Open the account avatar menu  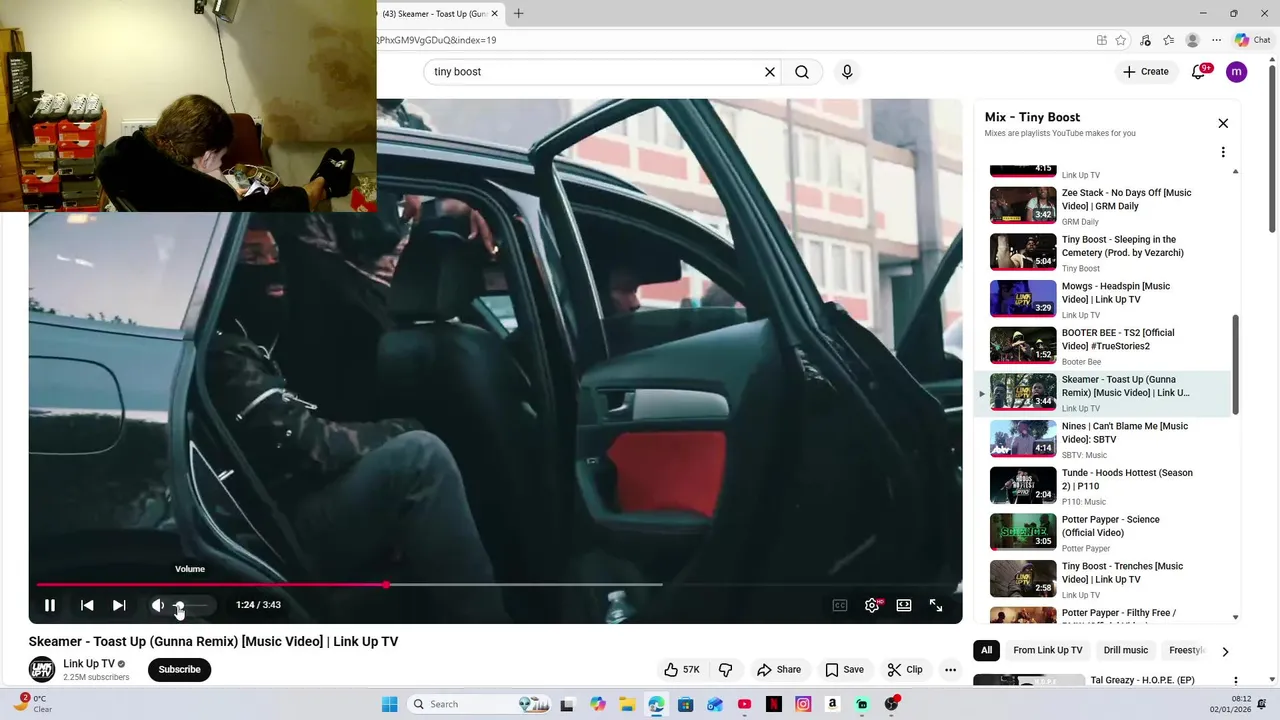[x=1236, y=72]
